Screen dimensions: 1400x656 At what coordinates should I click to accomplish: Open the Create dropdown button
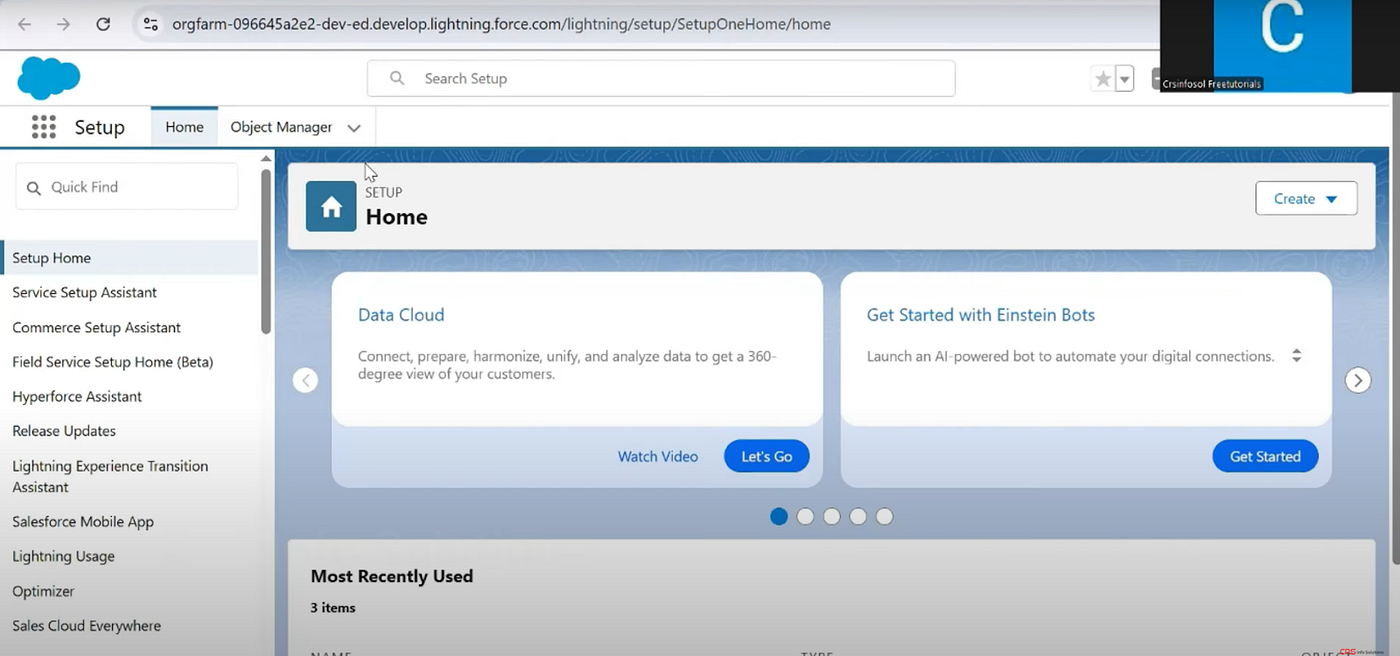(x=1306, y=199)
